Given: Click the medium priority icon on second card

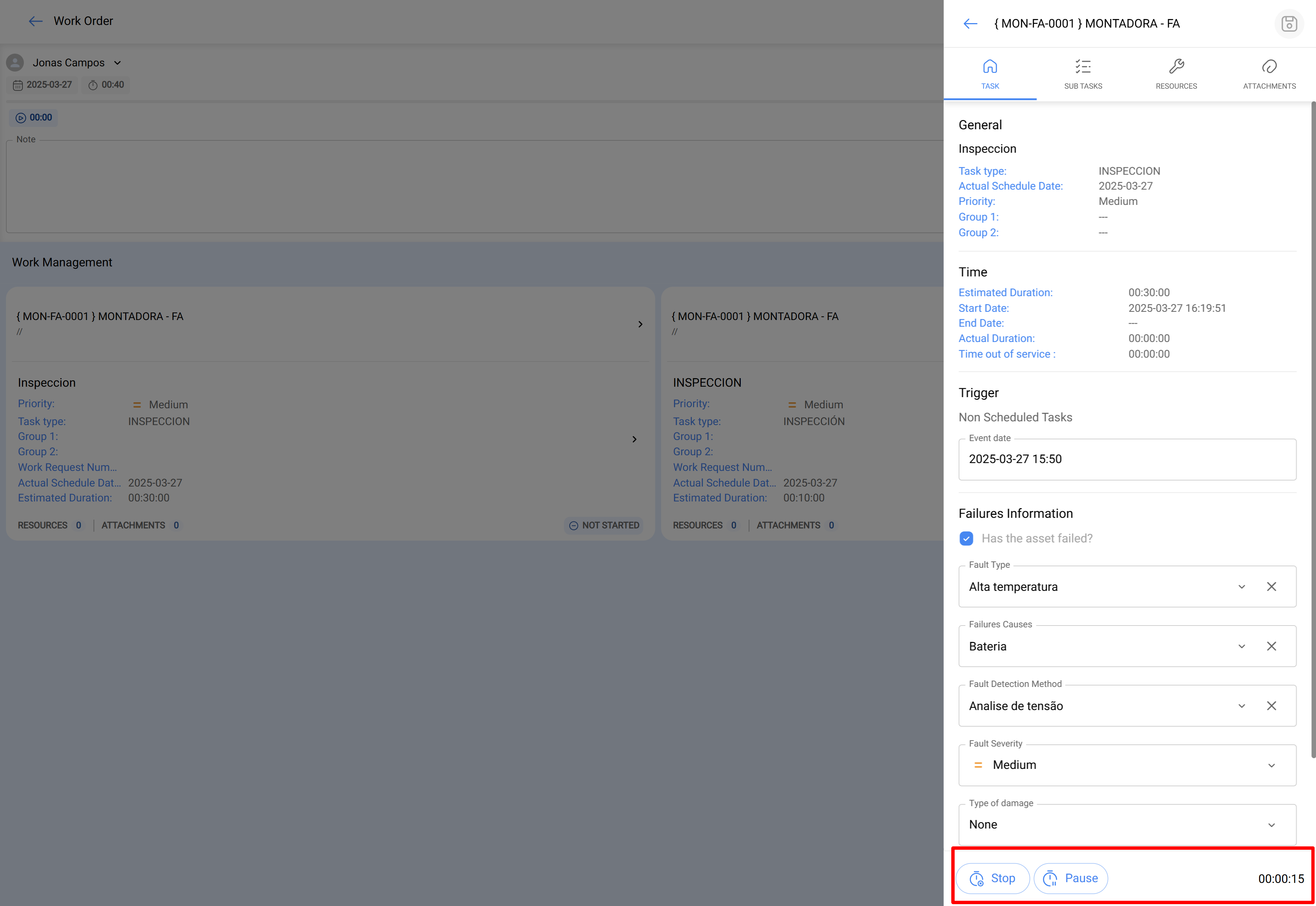Looking at the screenshot, I should pyautogui.click(x=792, y=405).
